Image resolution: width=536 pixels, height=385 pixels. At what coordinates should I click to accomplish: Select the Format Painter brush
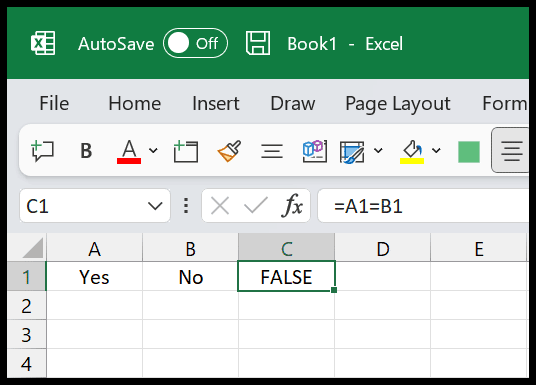(229, 151)
